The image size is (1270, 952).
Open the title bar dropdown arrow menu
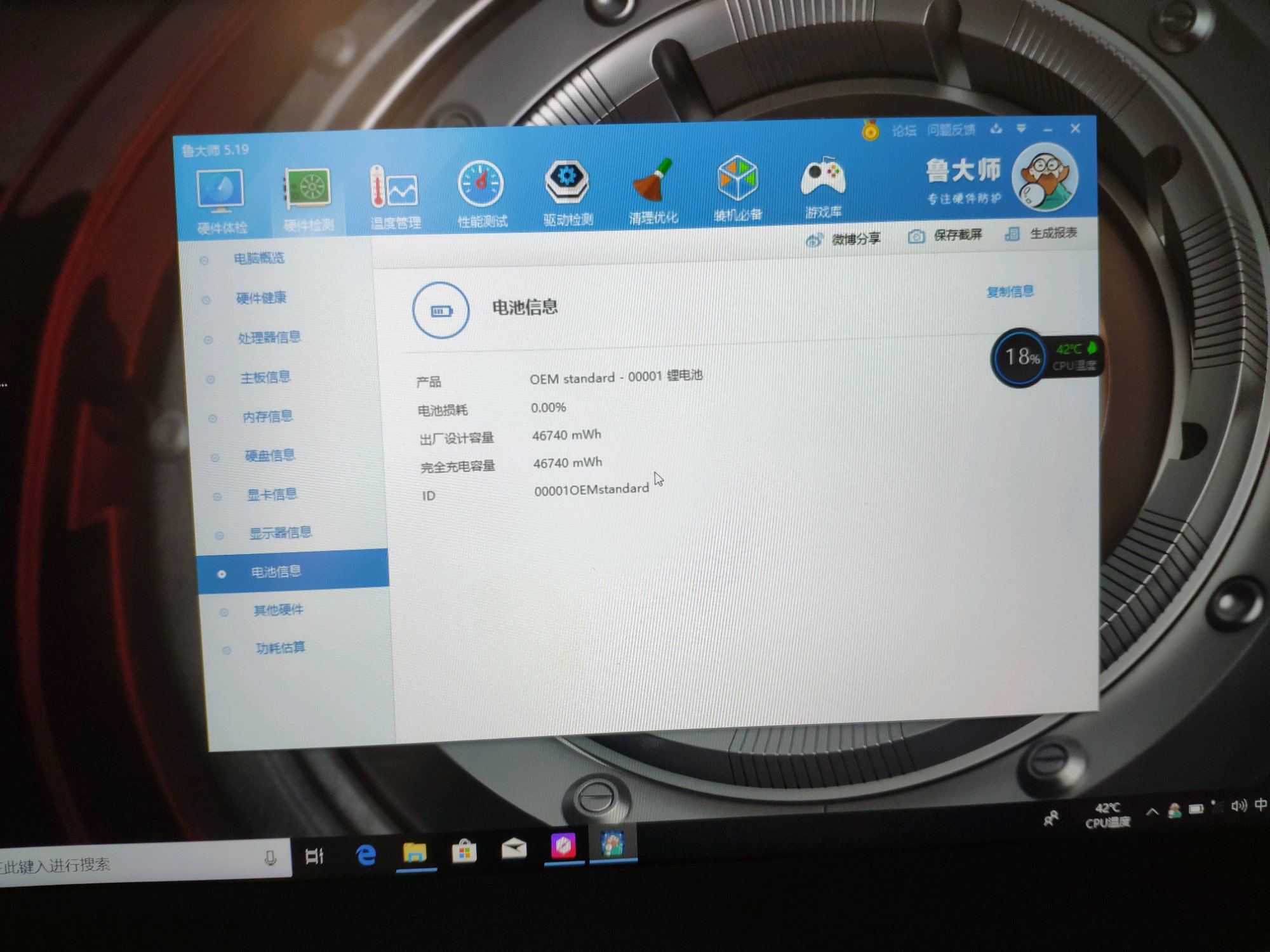pyautogui.click(x=1021, y=129)
